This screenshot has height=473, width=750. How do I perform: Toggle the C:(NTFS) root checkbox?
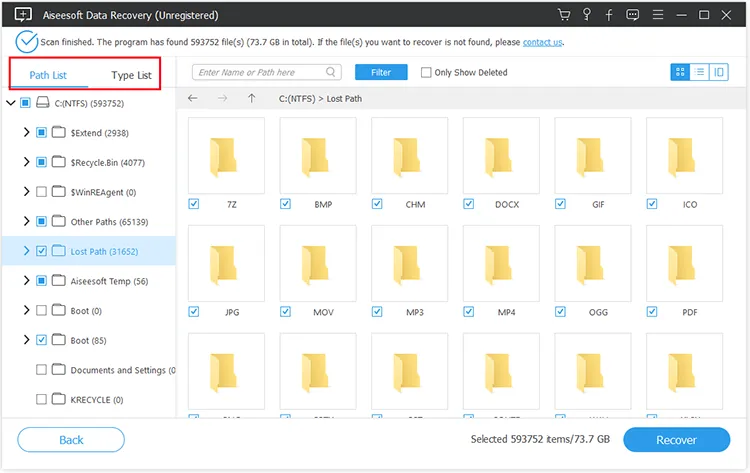[25, 103]
